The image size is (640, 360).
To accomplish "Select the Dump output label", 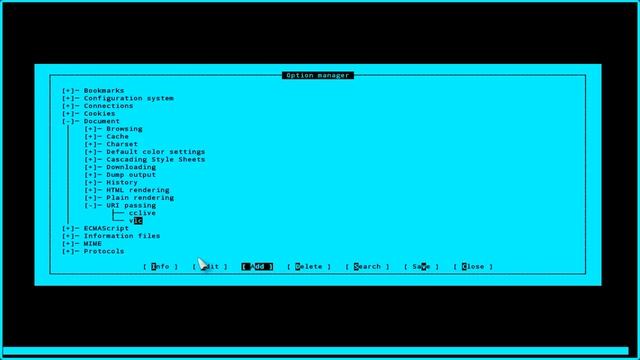I will click(131, 175).
